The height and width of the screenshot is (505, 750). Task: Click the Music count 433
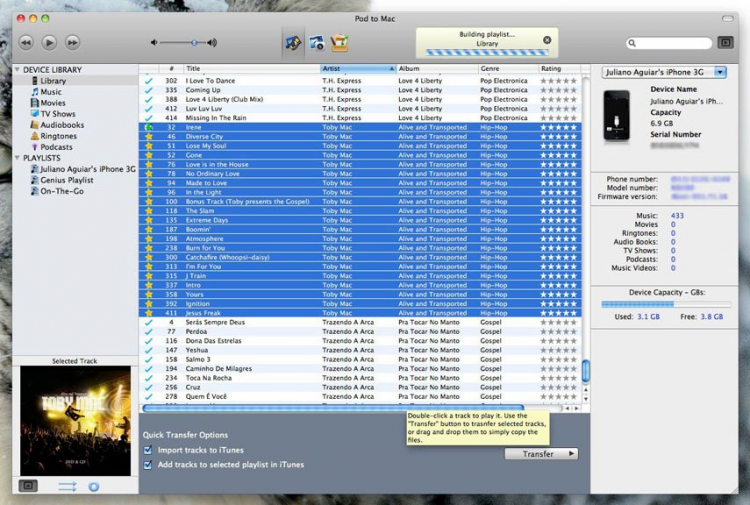tap(677, 216)
